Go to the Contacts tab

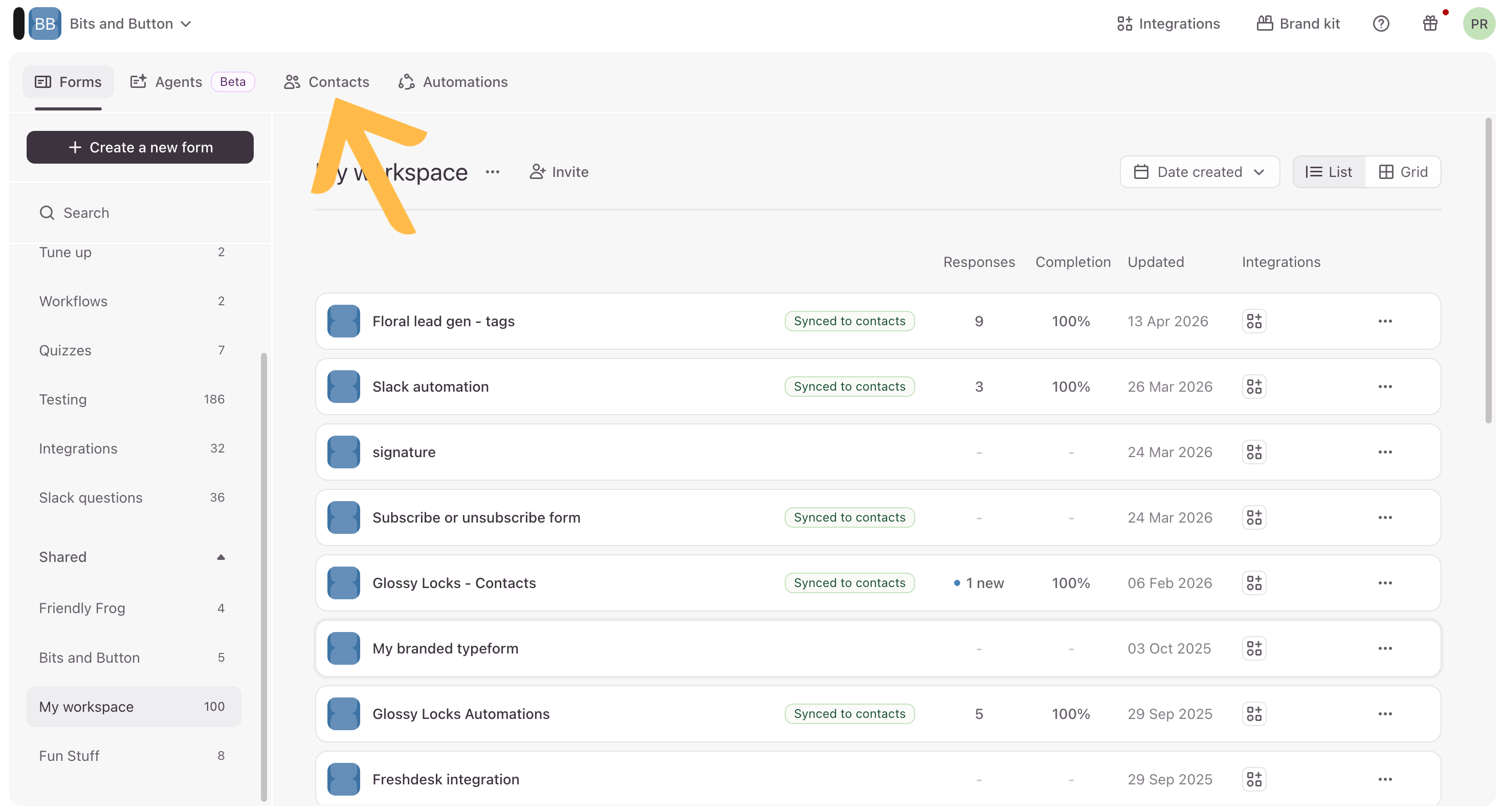327,82
